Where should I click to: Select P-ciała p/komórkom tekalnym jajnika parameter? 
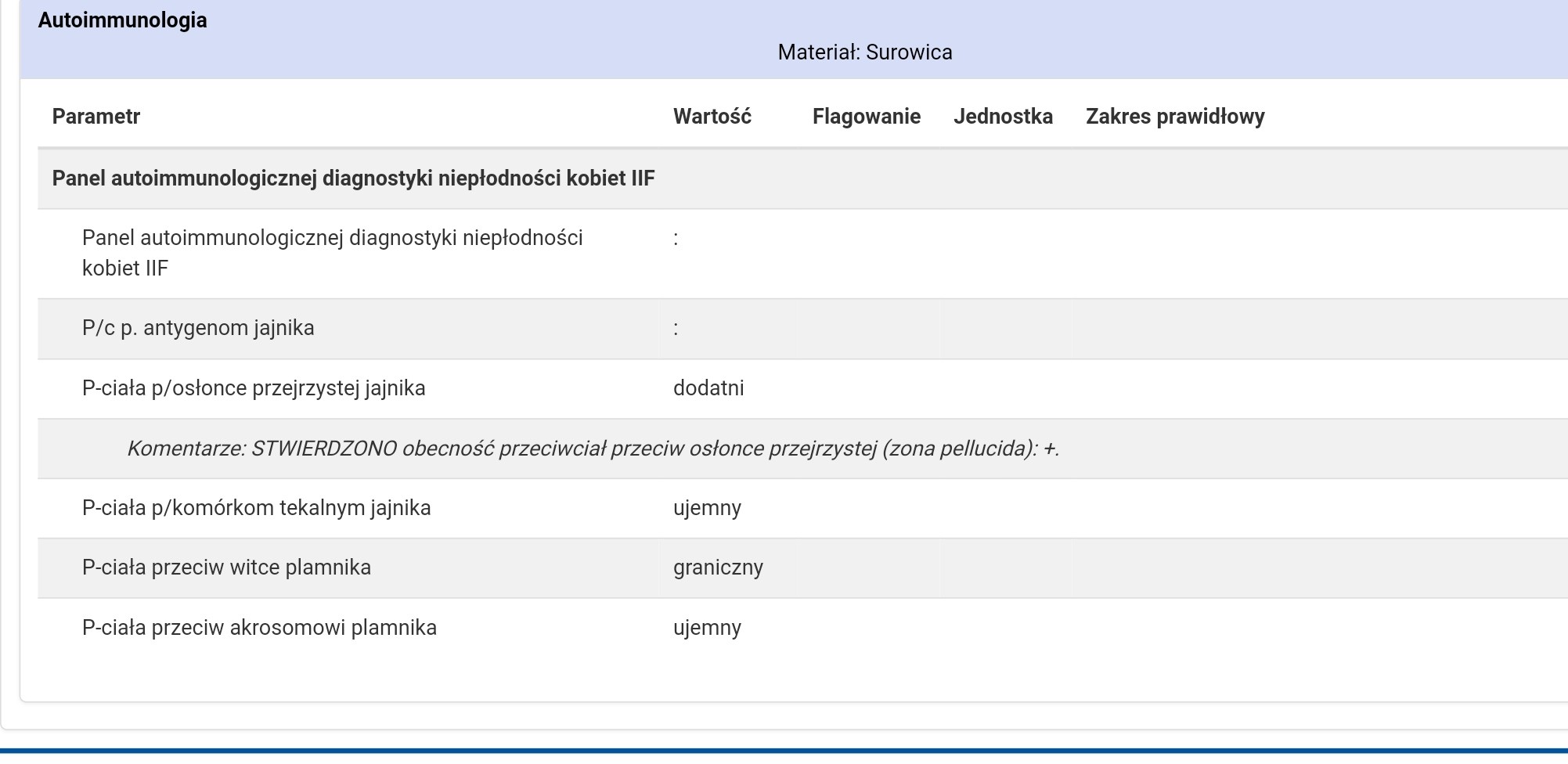[256, 508]
